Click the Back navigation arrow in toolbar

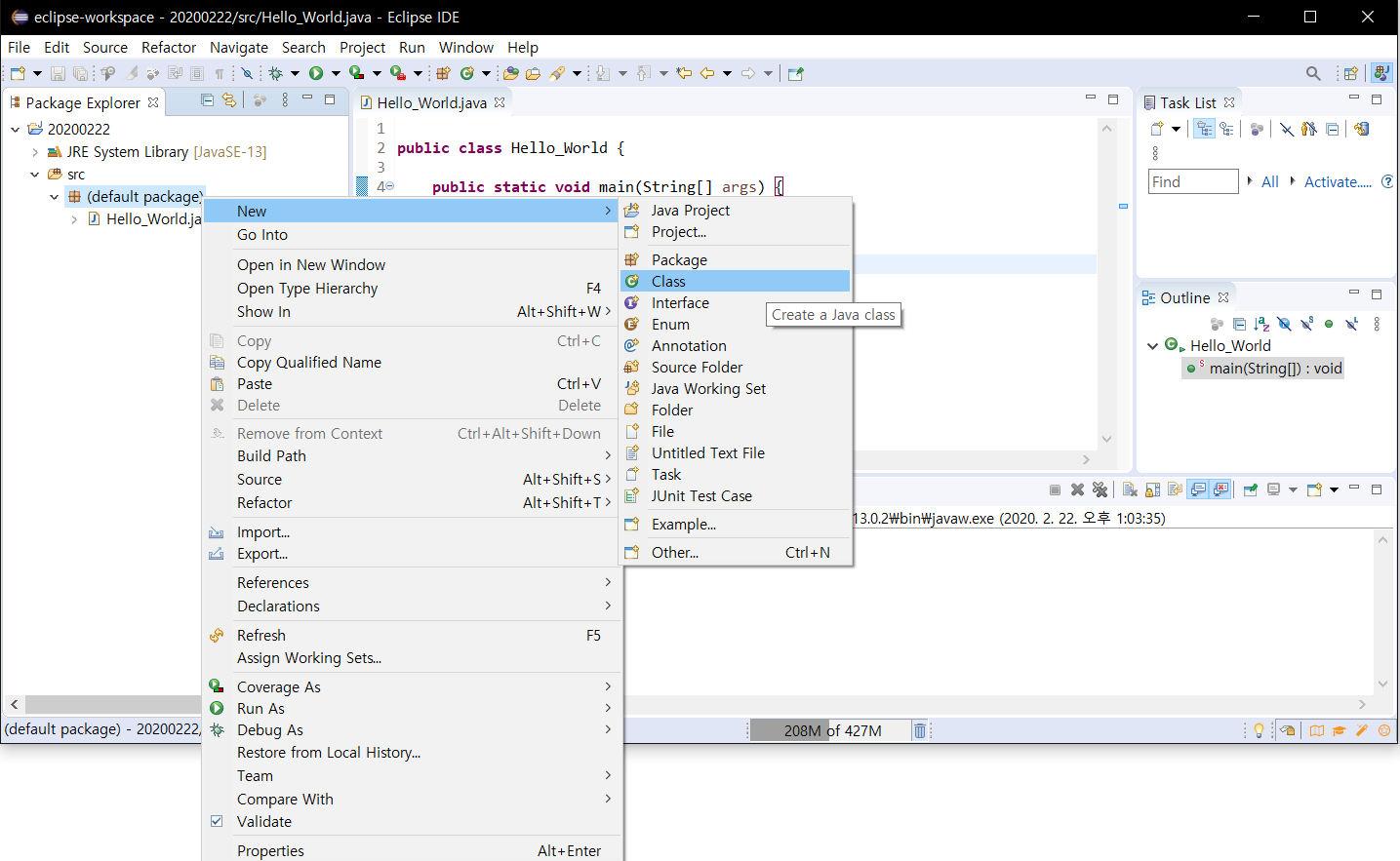[707, 73]
